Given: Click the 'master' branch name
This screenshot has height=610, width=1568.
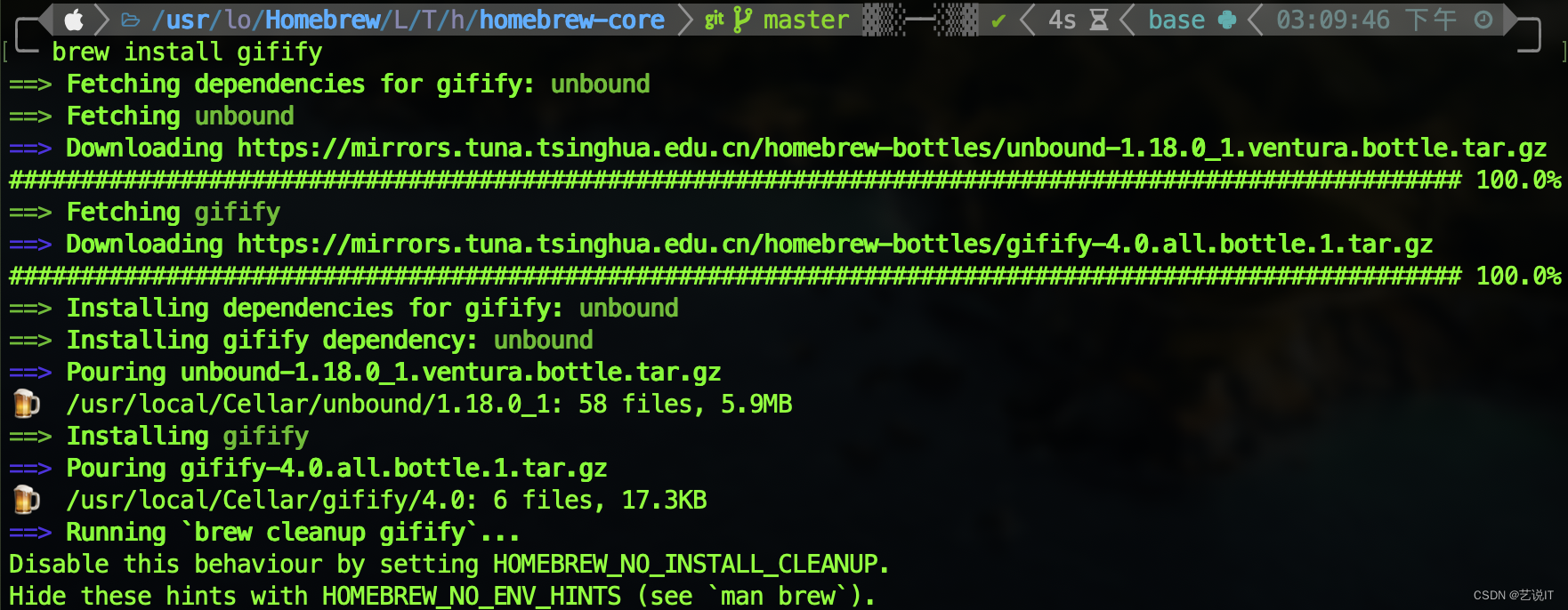Looking at the screenshot, I should pos(806,20).
